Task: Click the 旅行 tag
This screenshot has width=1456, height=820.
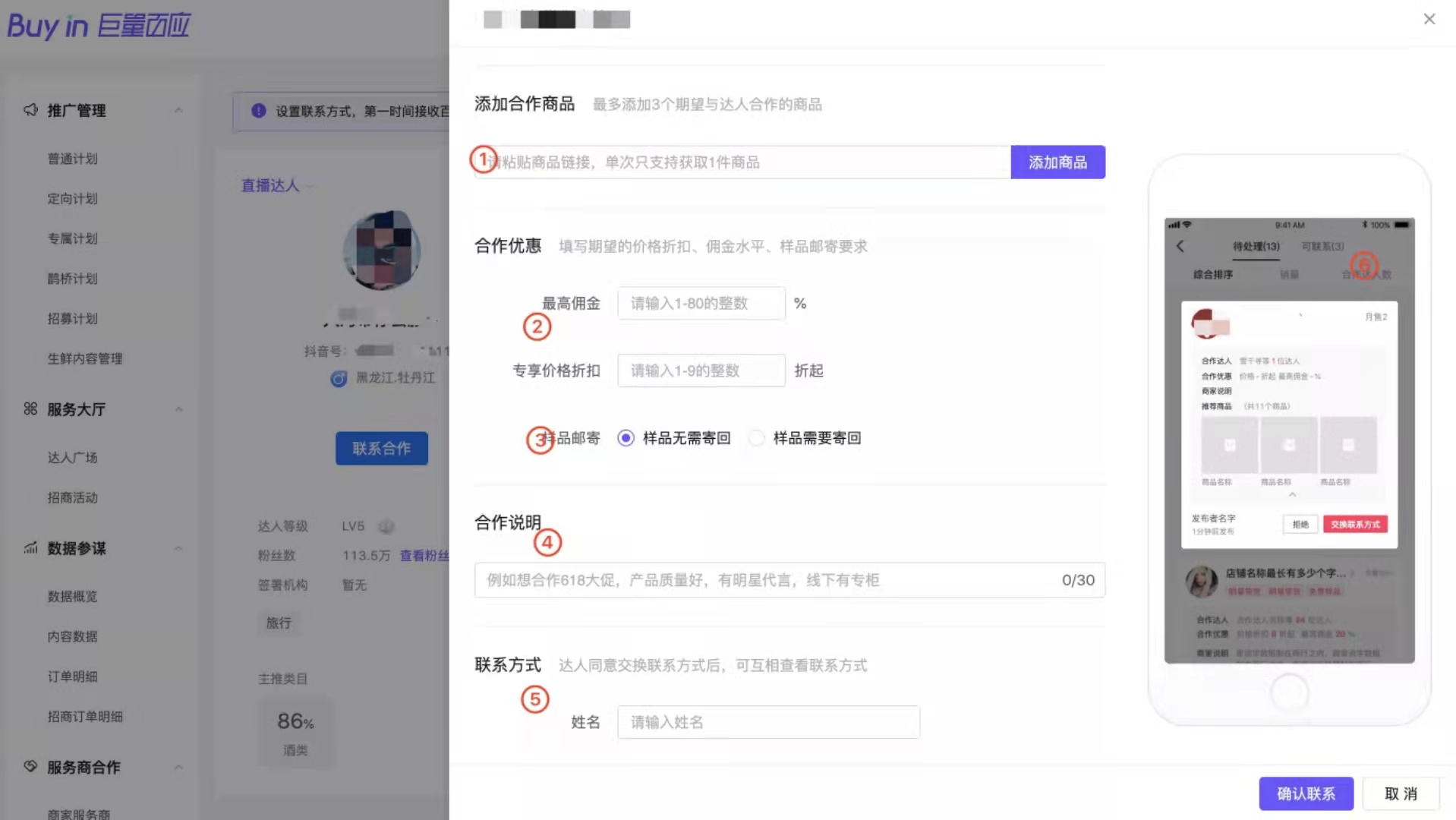Action: pos(279,623)
